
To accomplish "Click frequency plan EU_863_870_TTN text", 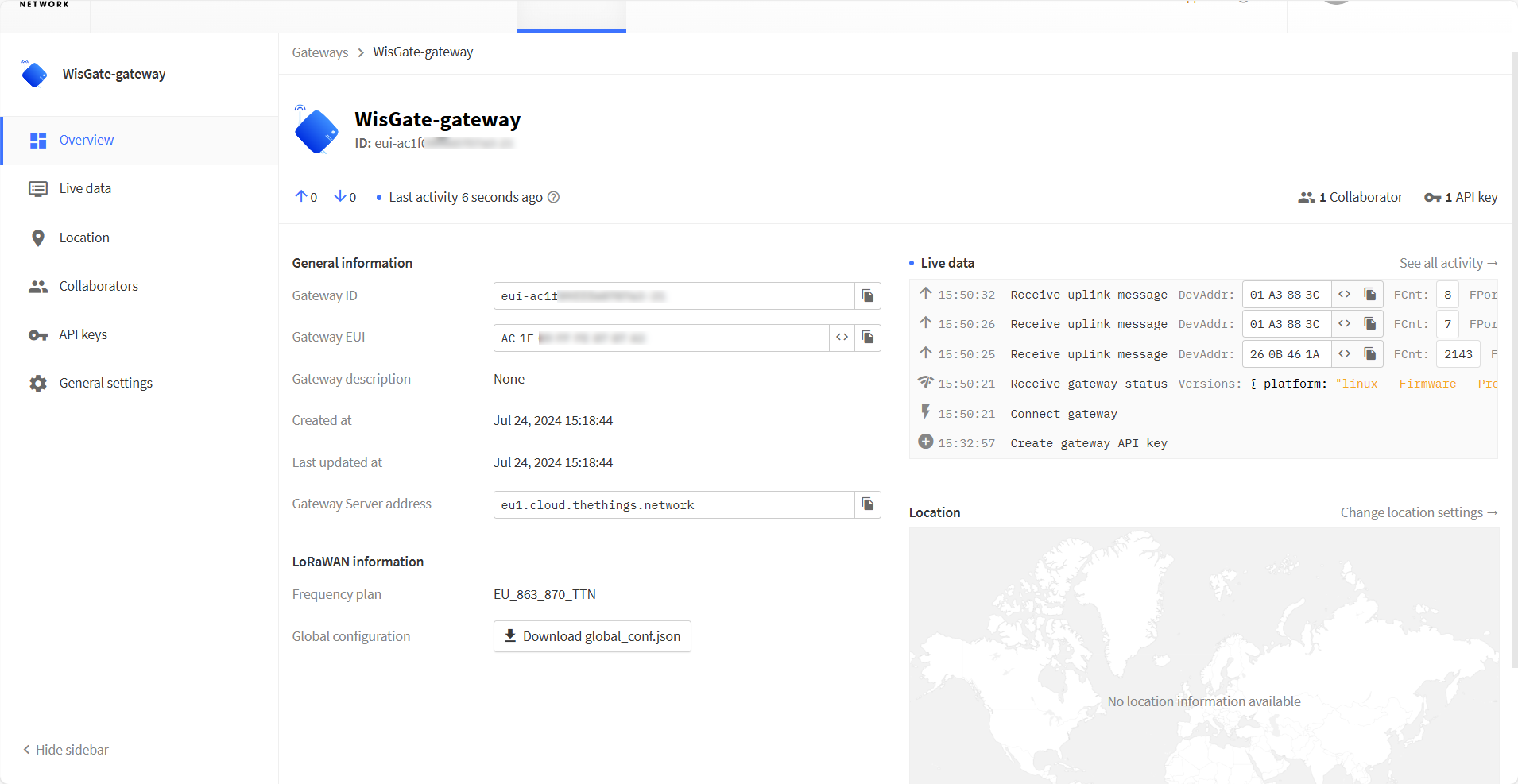I will coord(544,594).
